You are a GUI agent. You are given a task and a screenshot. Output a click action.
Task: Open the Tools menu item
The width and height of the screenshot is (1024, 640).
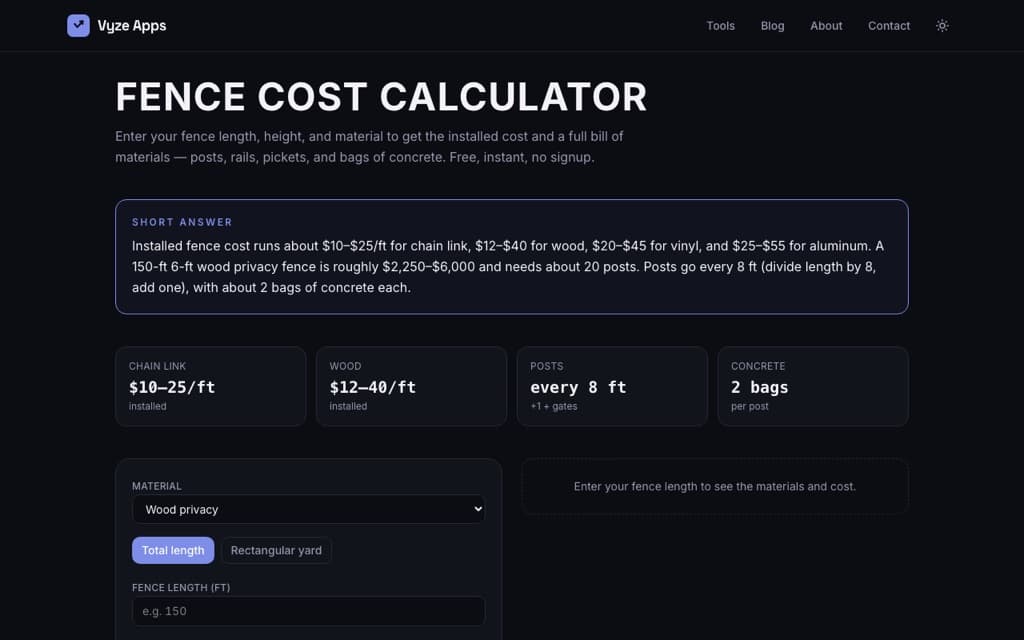click(x=720, y=25)
